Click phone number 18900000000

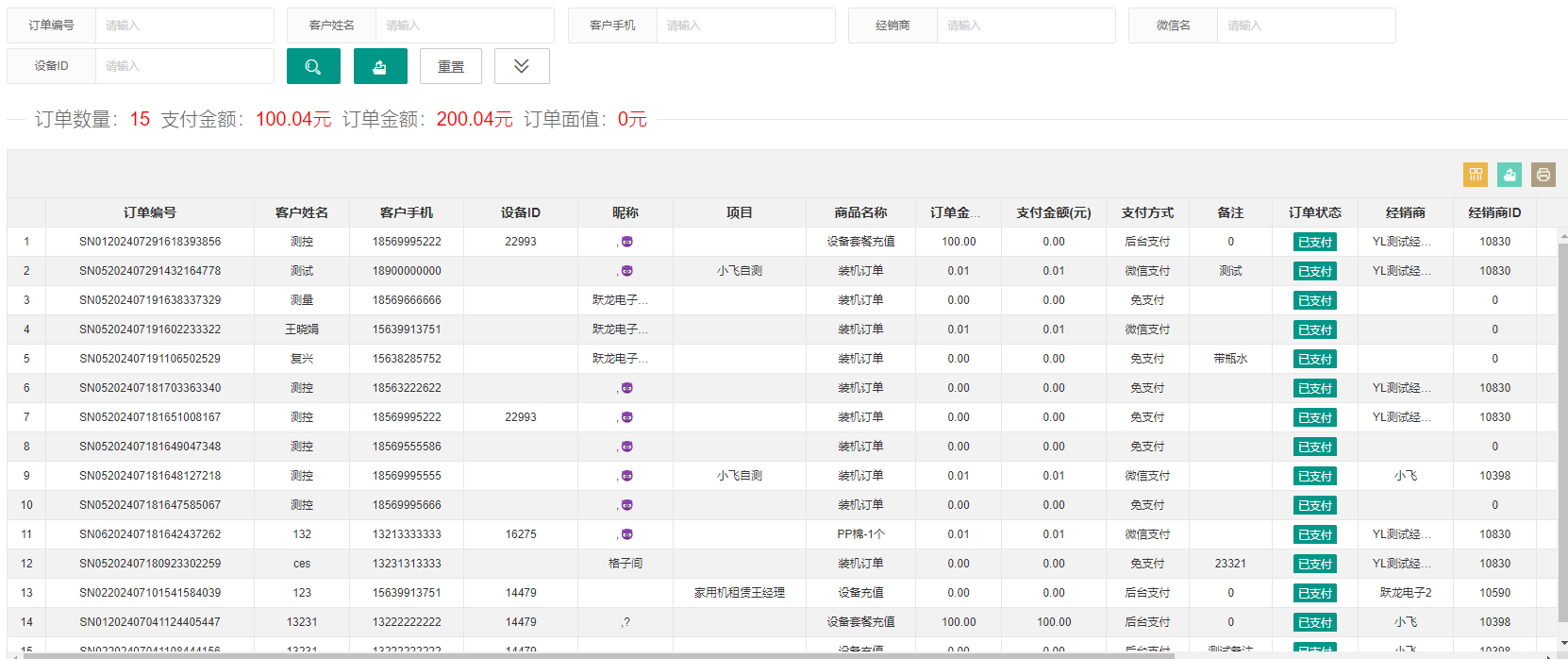407,271
